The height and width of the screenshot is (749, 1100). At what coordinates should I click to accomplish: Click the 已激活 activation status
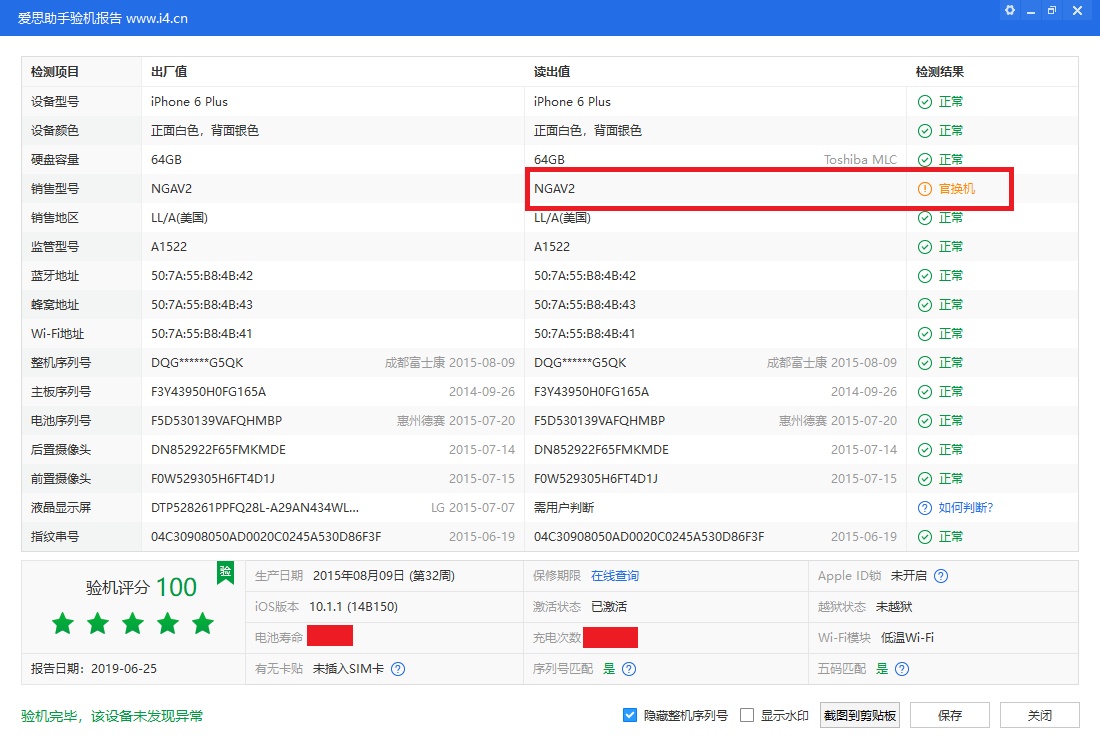coord(609,607)
